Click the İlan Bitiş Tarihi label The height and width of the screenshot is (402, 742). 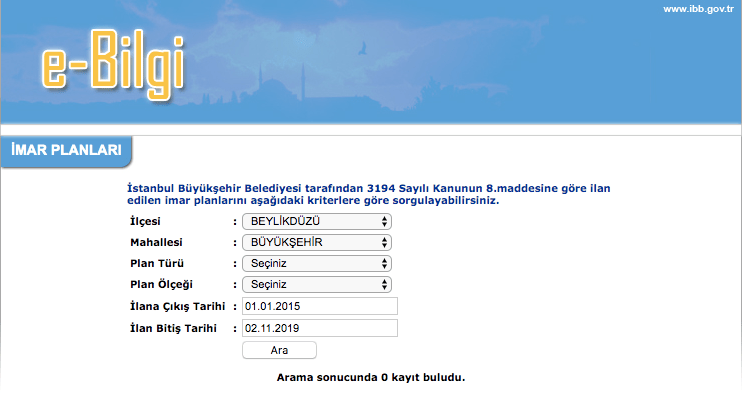click(173, 328)
